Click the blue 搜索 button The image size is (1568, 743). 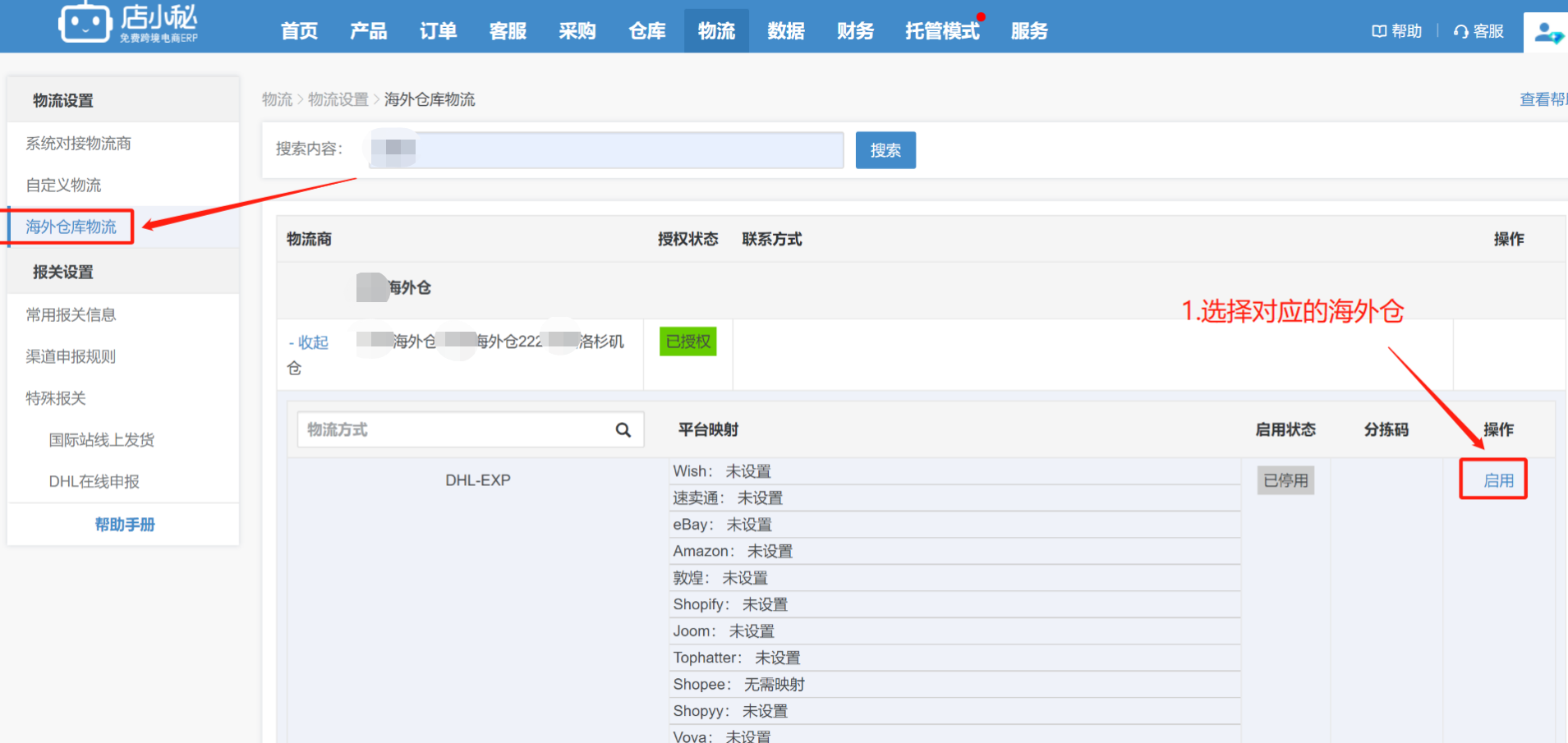tap(885, 150)
